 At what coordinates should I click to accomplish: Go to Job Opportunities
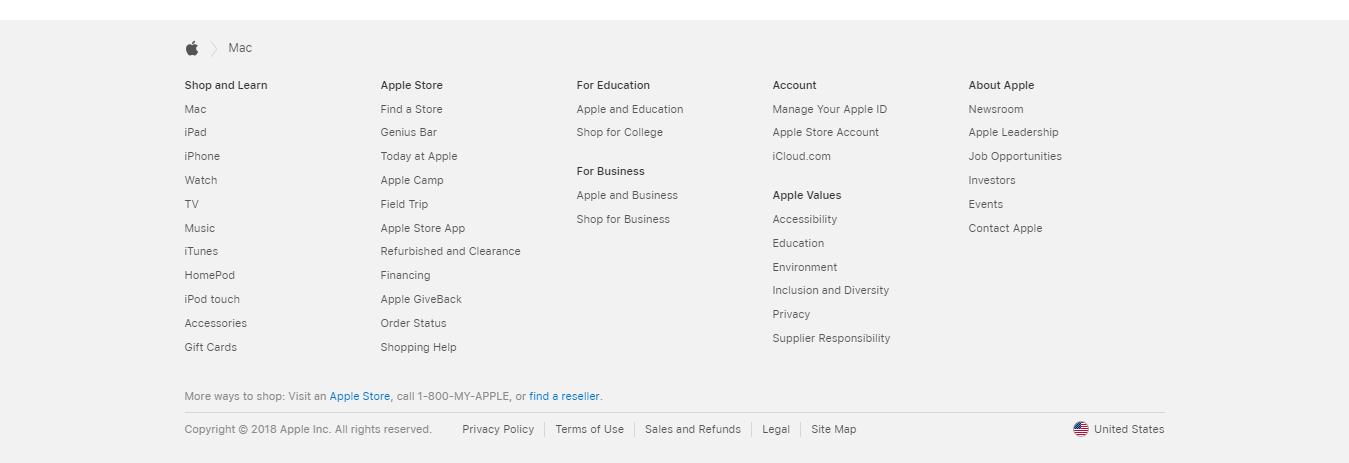tap(1015, 156)
